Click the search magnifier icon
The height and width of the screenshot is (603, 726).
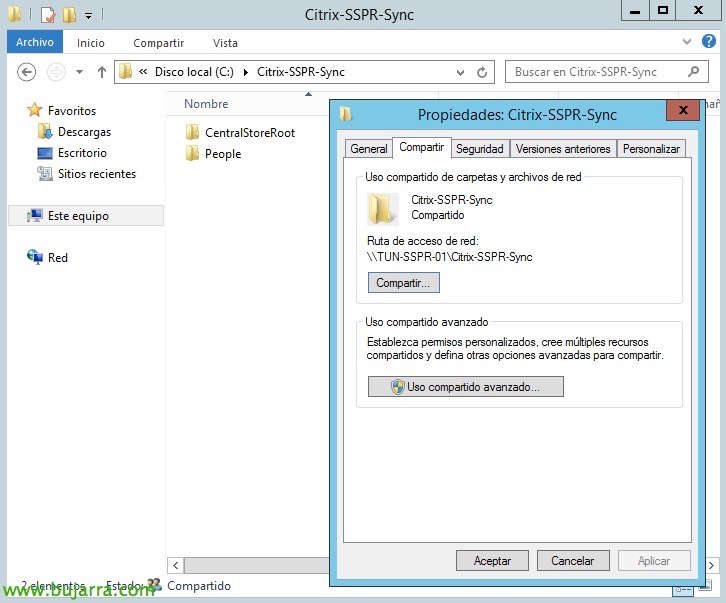click(x=693, y=72)
